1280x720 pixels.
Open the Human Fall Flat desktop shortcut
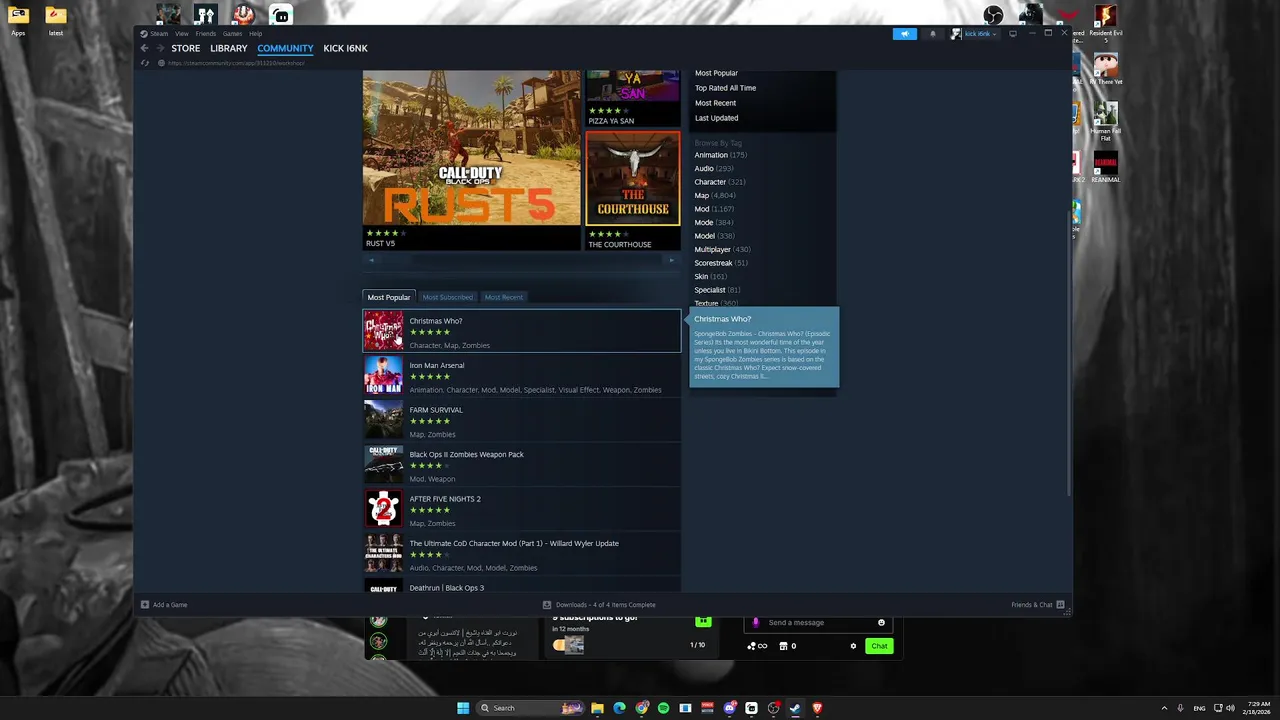[x=1105, y=121]
